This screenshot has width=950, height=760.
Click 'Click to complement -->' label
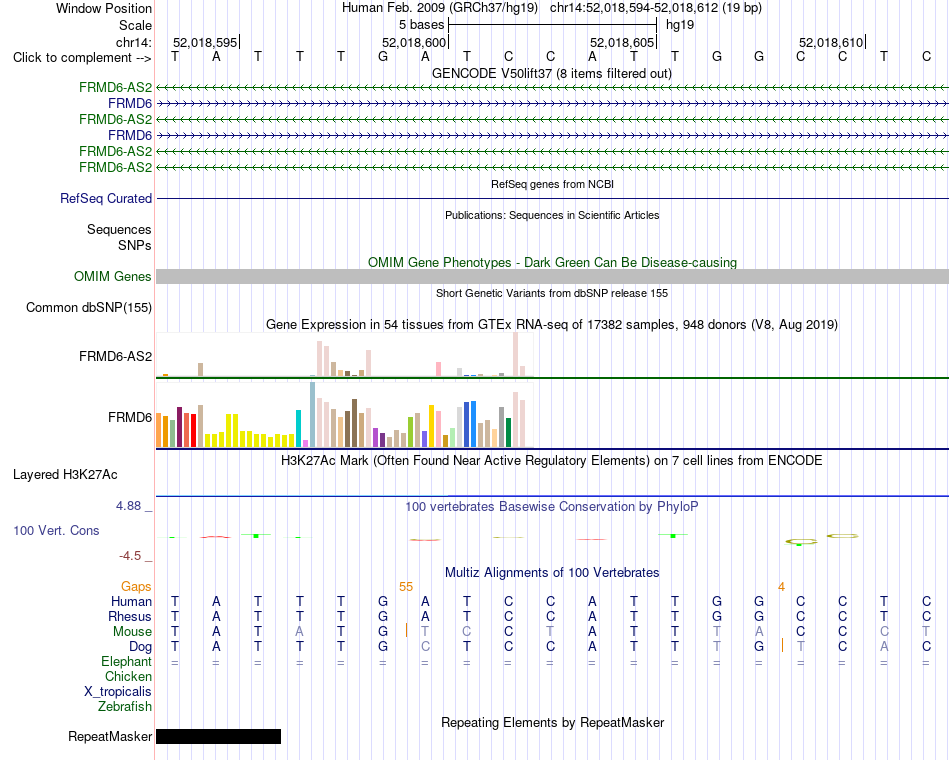click(82, 58)
